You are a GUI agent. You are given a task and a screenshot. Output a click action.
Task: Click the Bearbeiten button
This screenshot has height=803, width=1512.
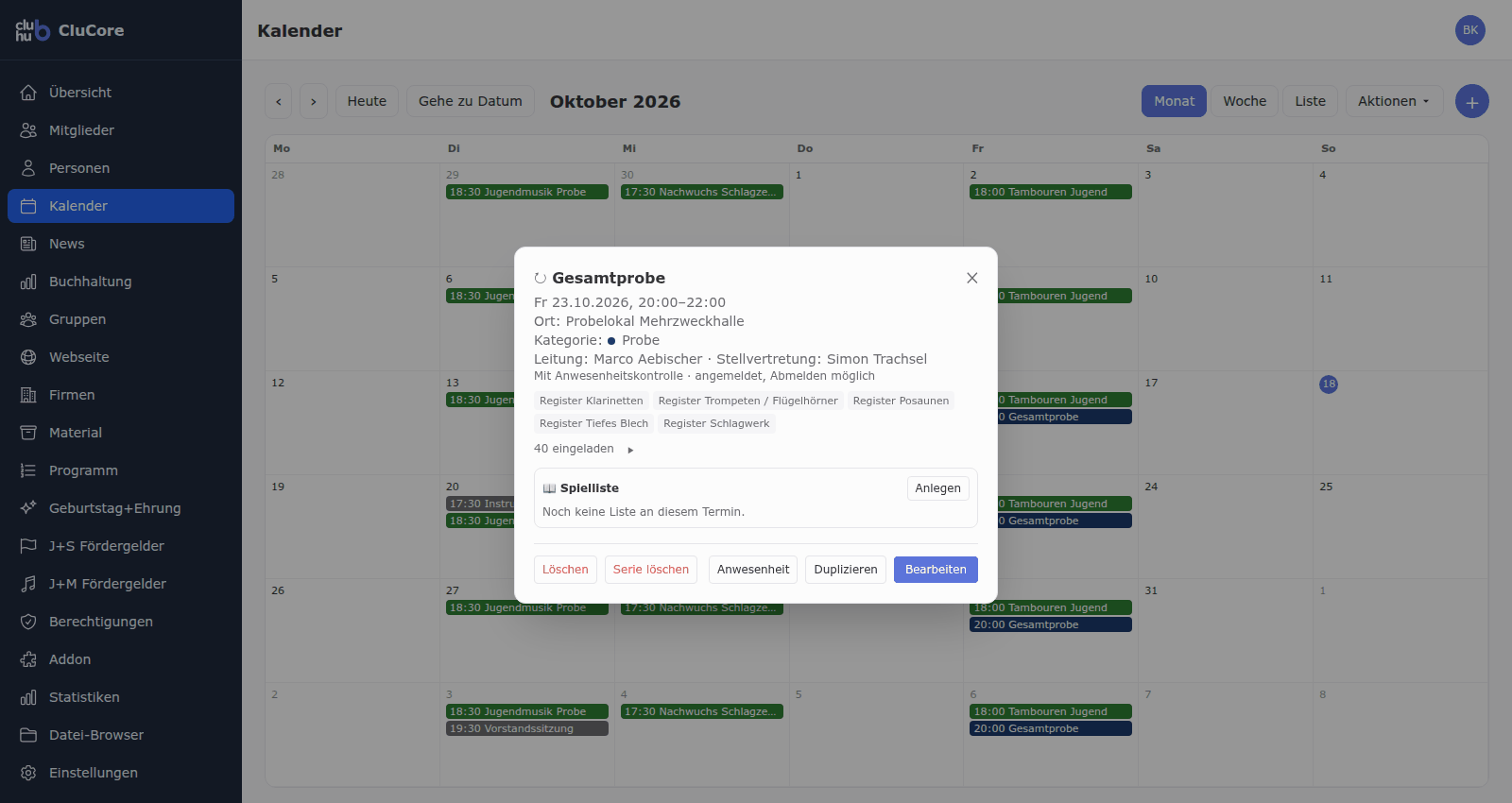coord(936,570)
